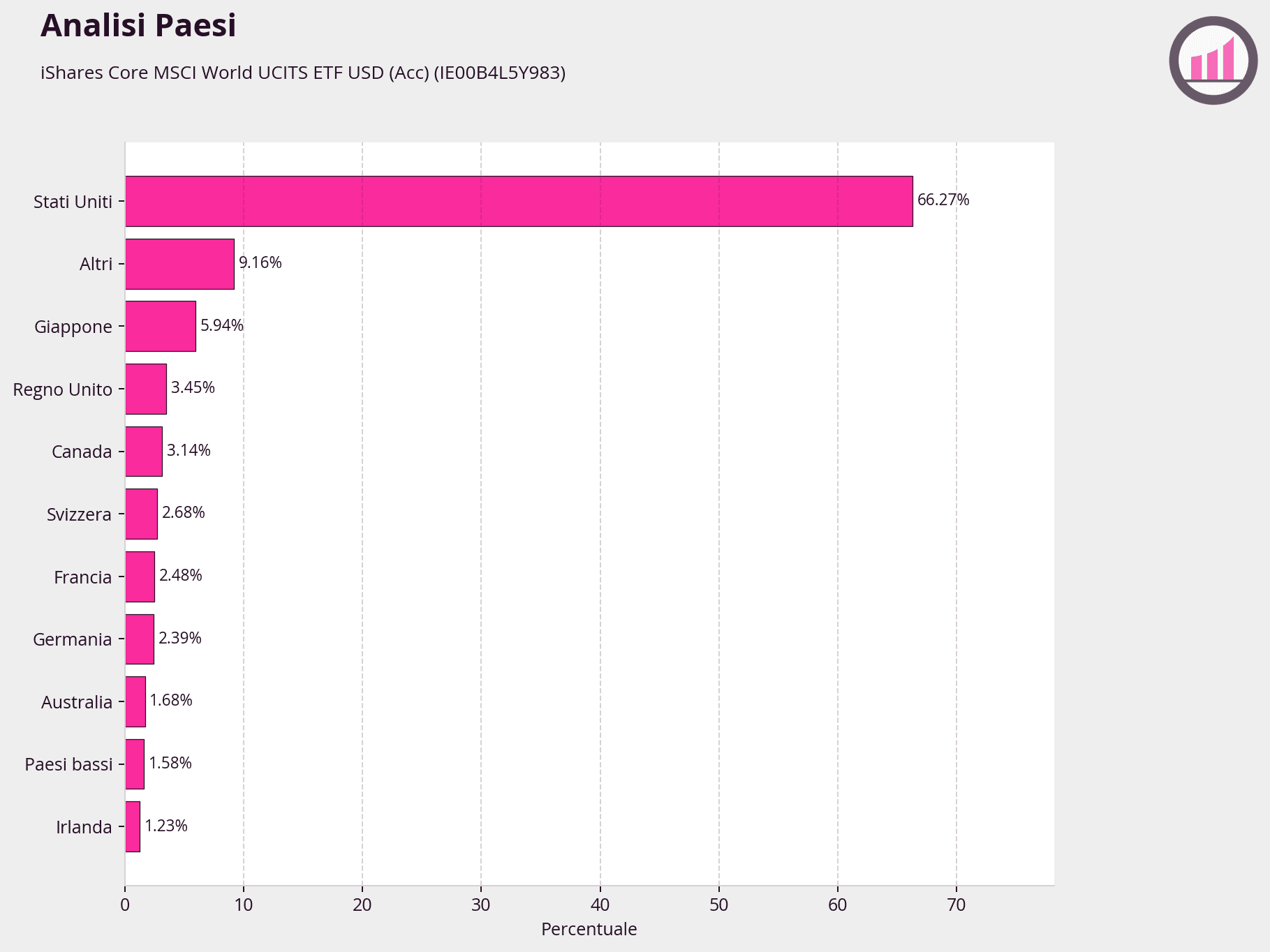This screenshot has width=1270, height=952.
Task: Click the Irlanda bar
Action: click(133, 826)
